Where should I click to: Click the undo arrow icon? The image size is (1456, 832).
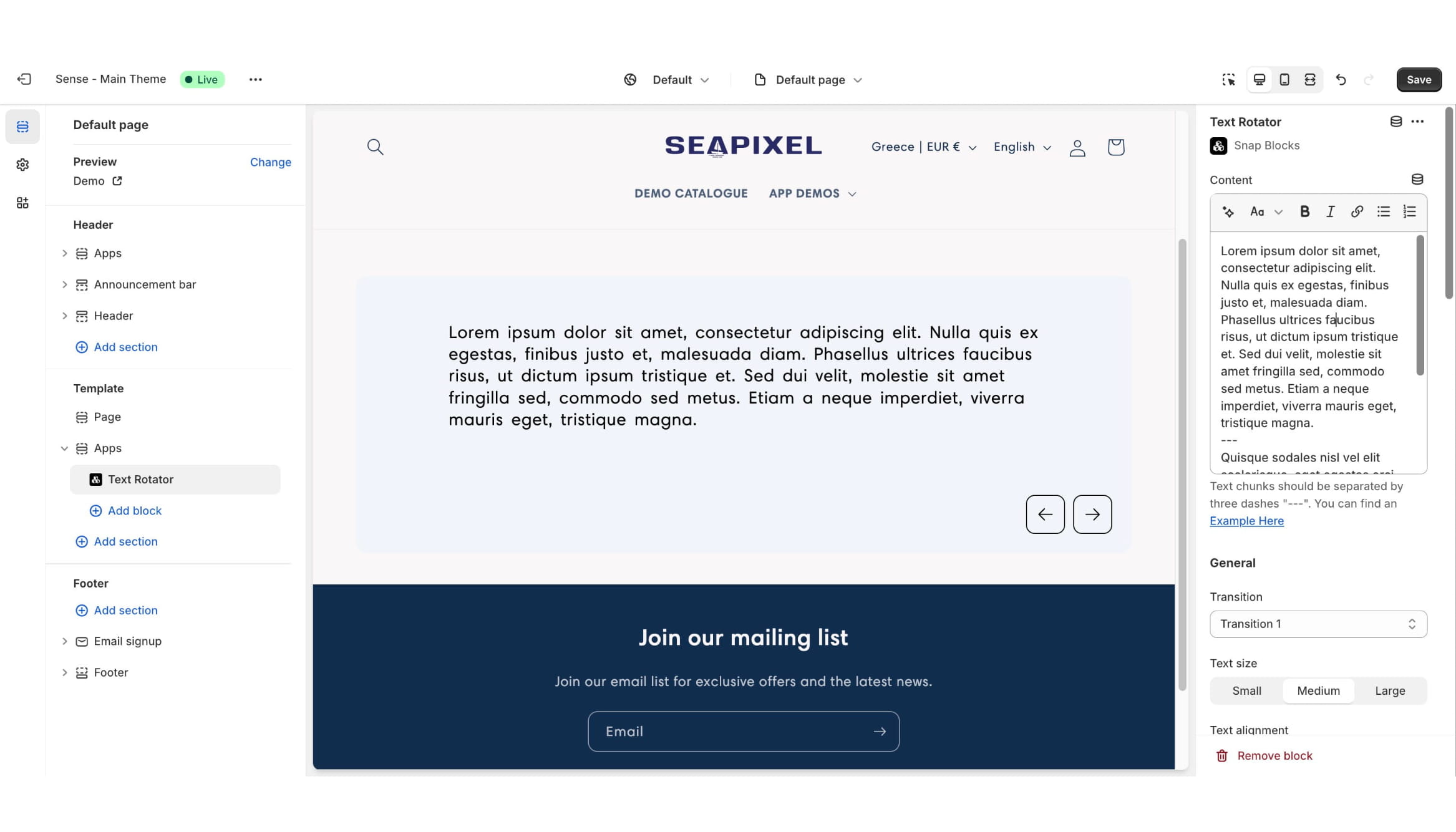tap(1341, 79)
